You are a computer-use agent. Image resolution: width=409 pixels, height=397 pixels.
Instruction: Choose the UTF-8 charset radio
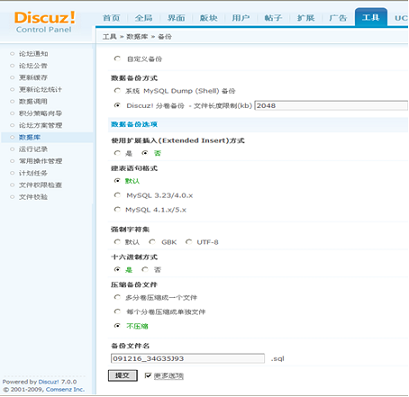(x=189, y=242)
